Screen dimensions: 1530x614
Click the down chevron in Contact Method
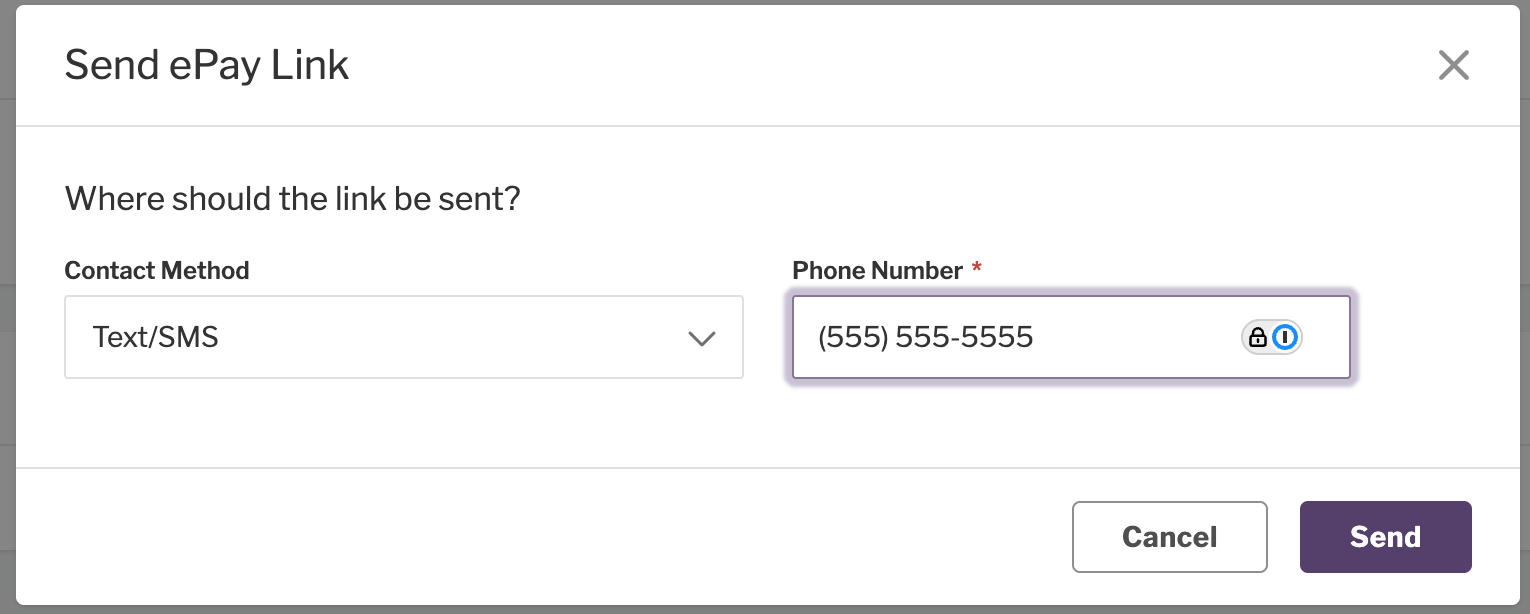[x=702, y=338]
